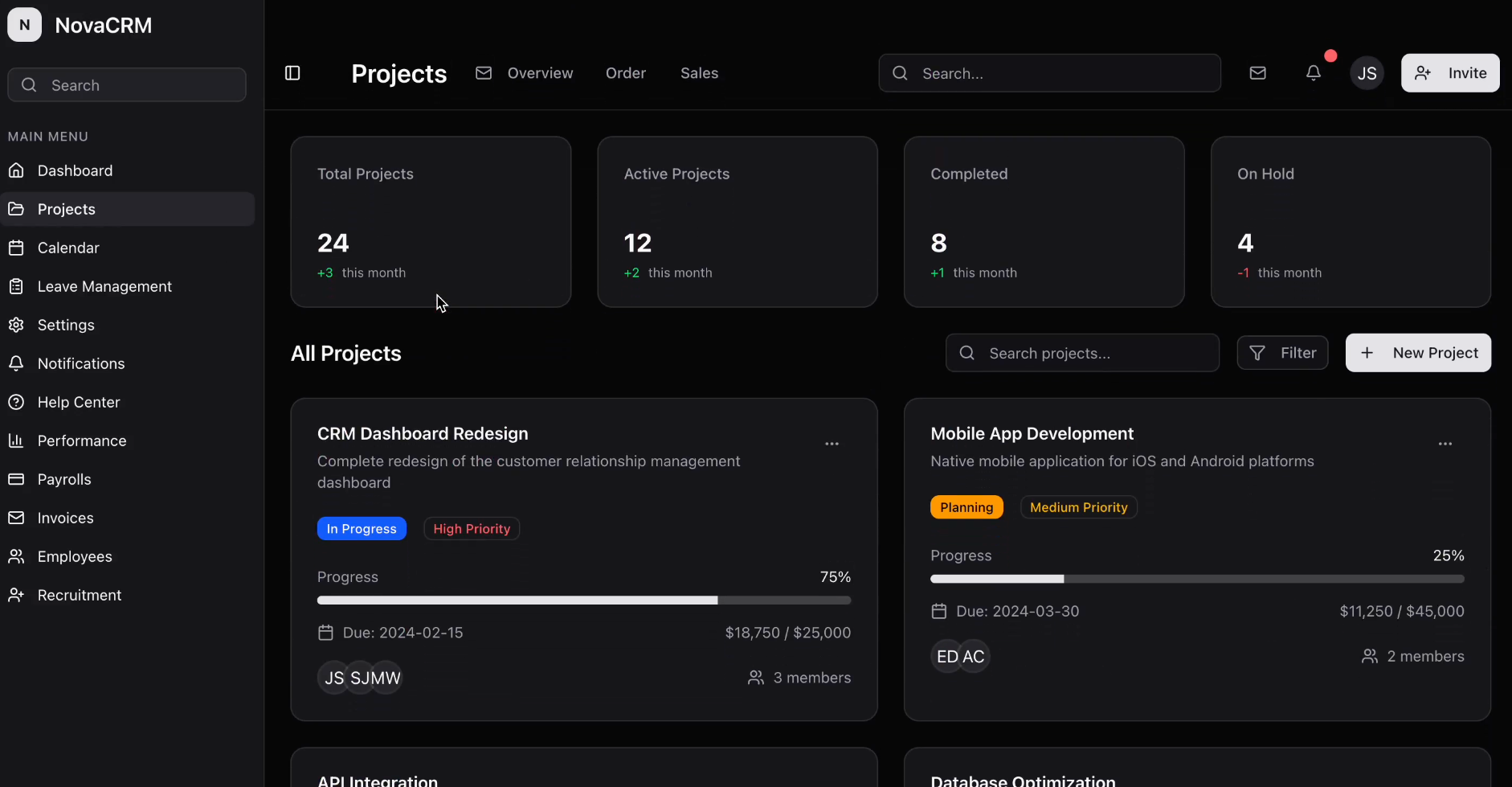
Task: Click the High Priority badge
Action: (x=472, y=529)
